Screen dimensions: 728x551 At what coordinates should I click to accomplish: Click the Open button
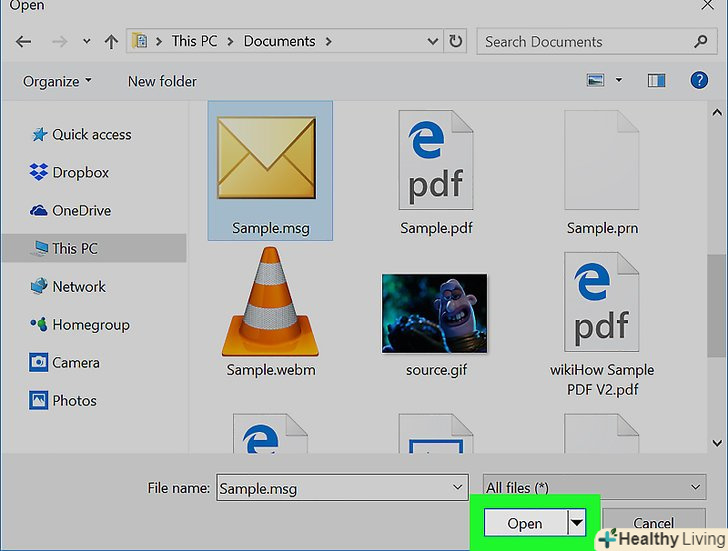tap(525, 523)
